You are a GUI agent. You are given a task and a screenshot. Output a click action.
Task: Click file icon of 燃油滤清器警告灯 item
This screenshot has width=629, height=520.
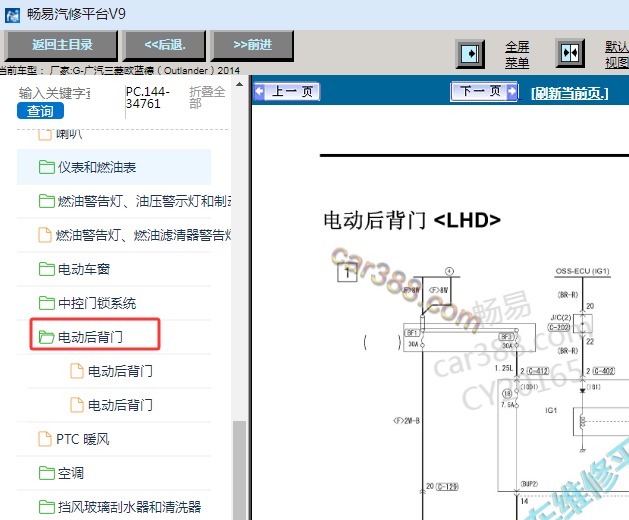pos(45,235)
